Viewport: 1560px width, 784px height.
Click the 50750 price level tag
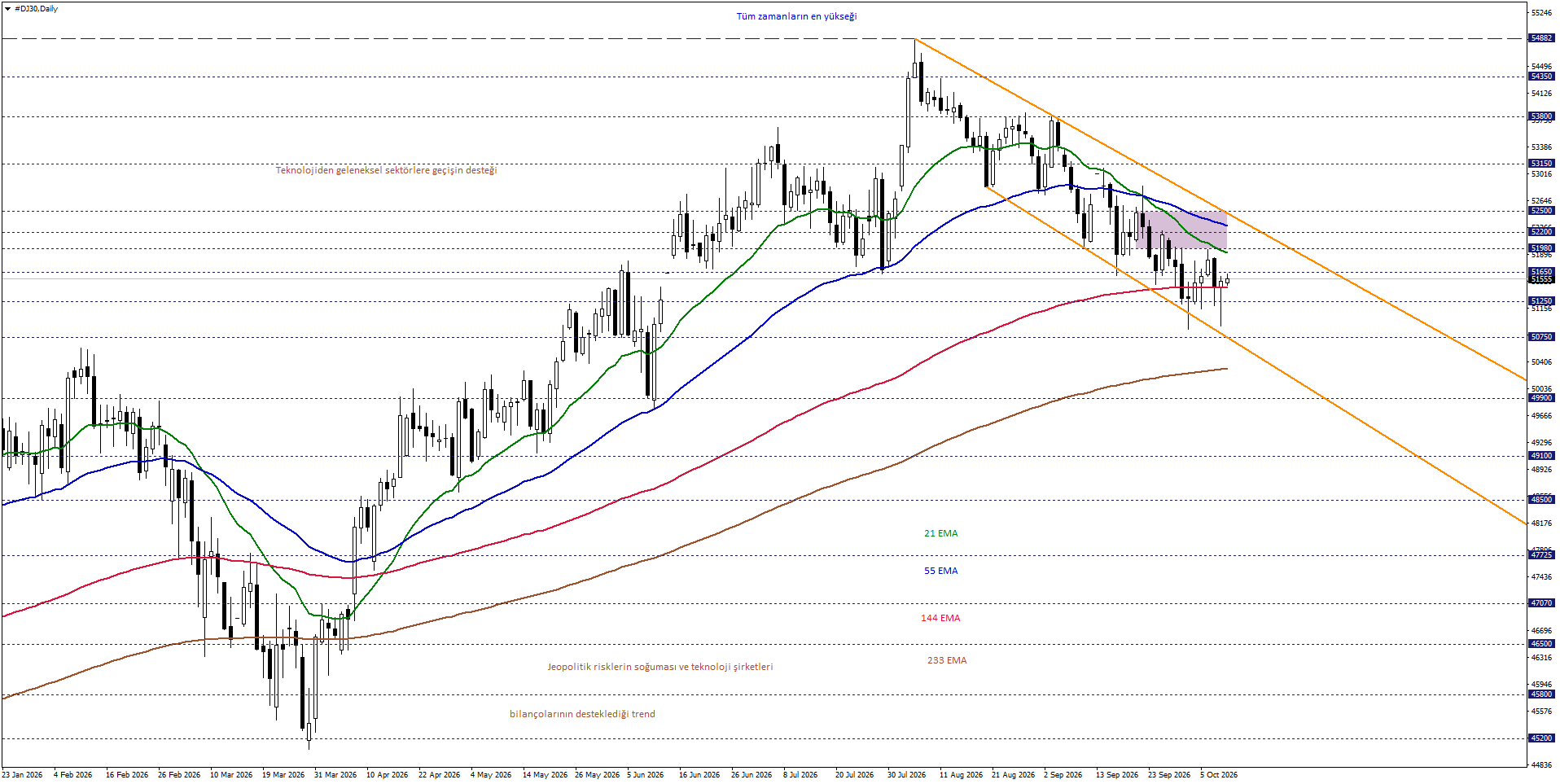click(1541, 337)
